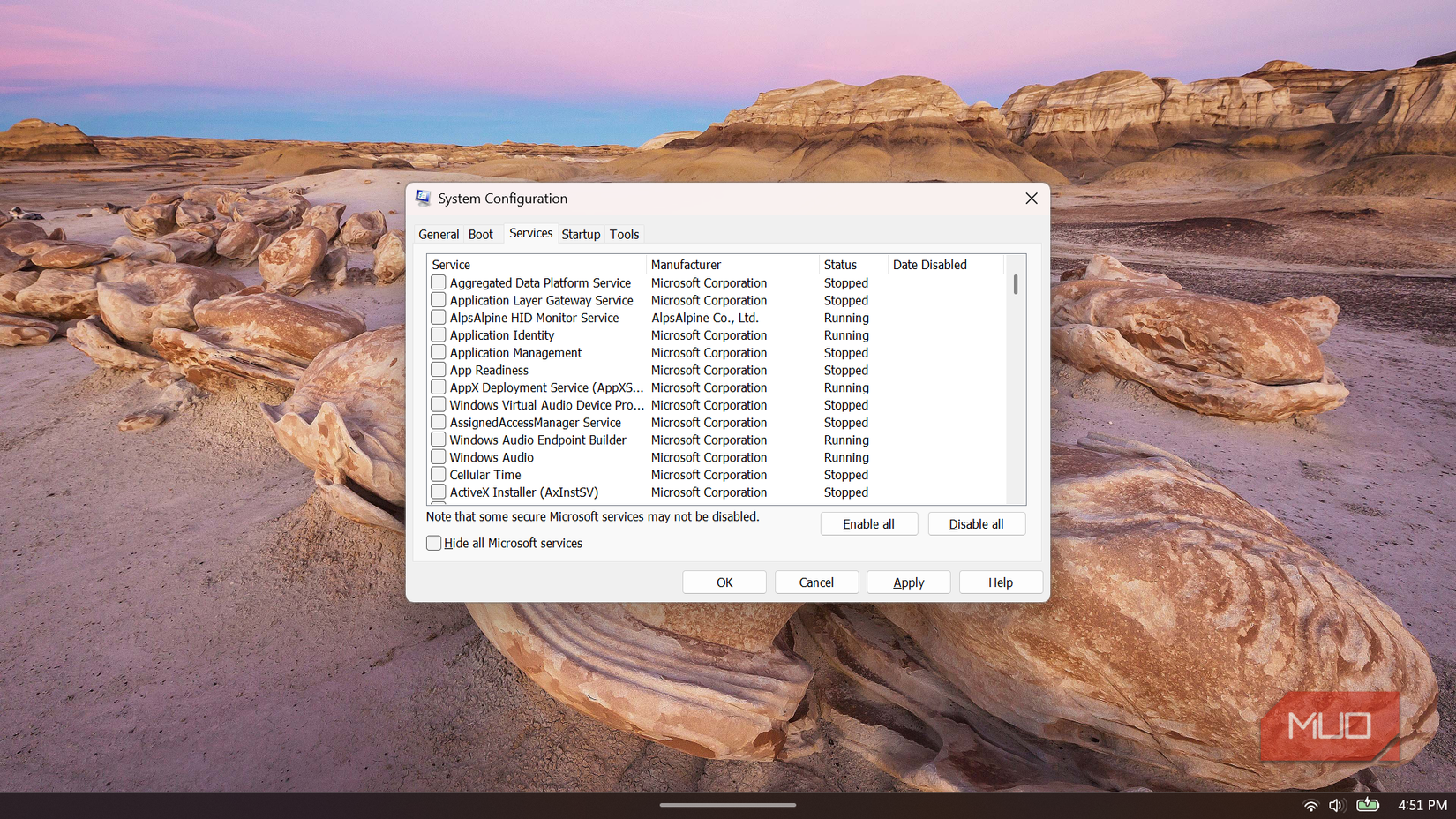Sort services by the Status column header
This screenshot has width=1456, height=819.
pyautogui.click(x=841, y=264)
